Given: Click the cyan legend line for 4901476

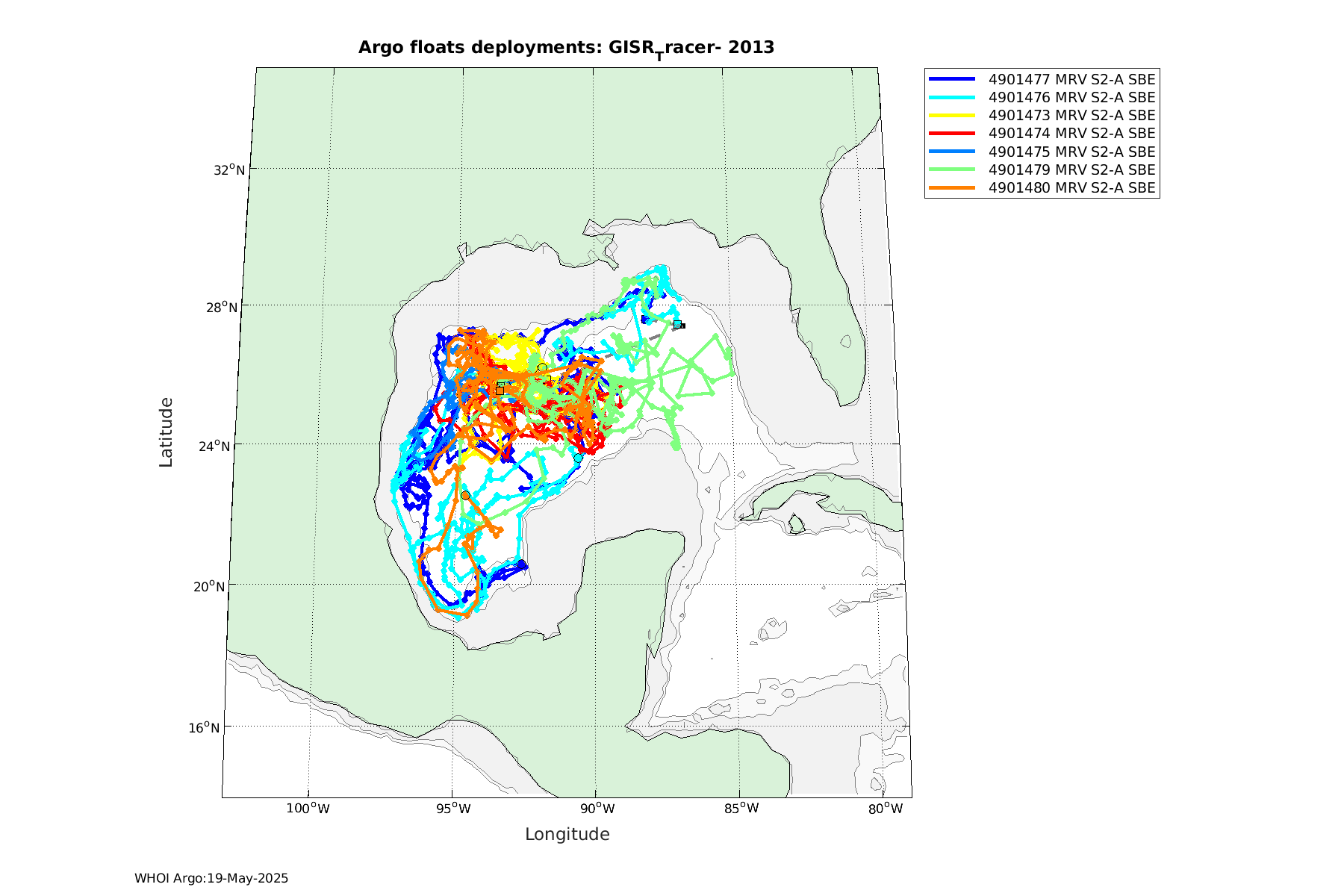Looking at the screenshot, I should tap(952, 97).
